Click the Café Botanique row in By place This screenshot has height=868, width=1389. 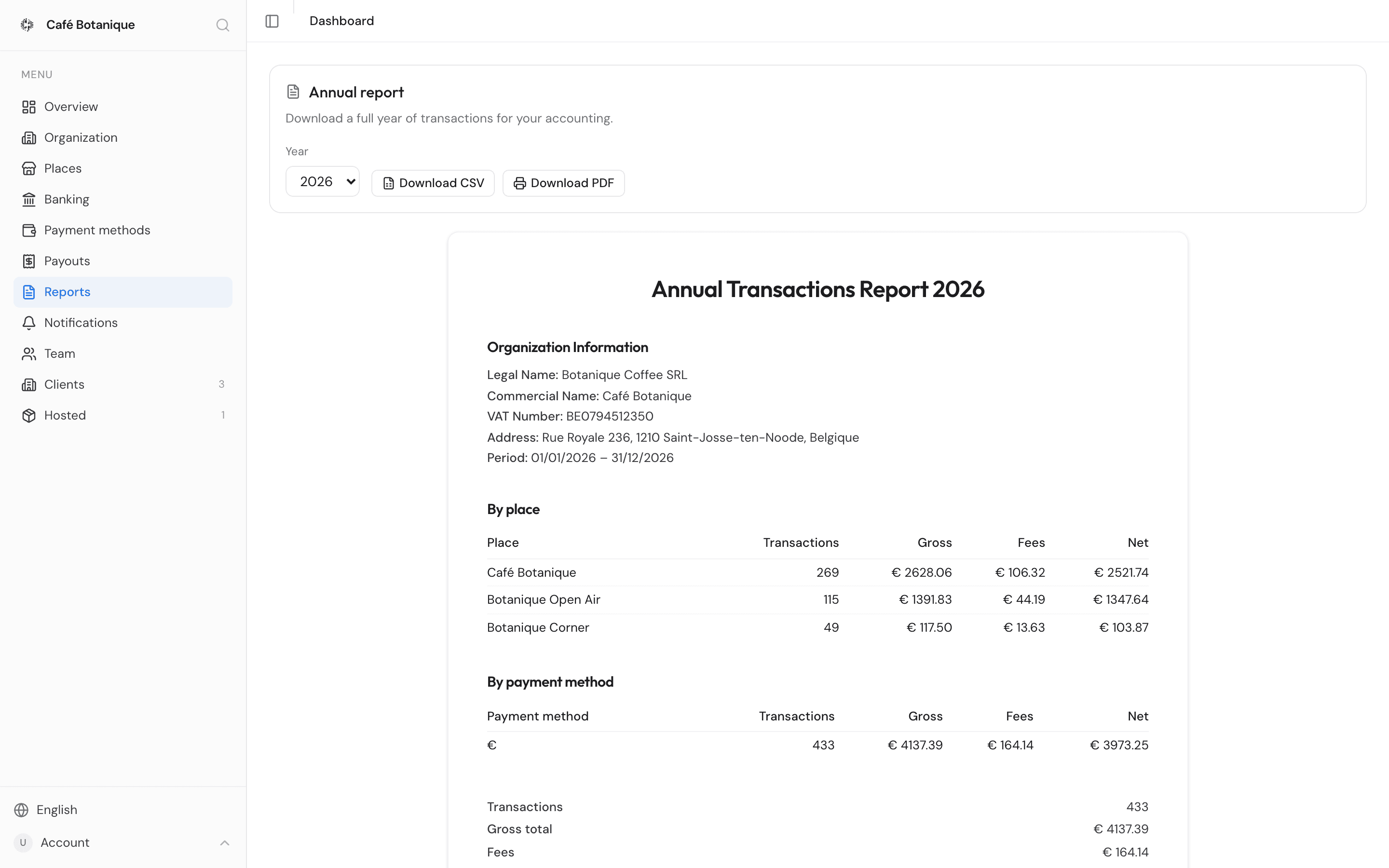[818, 572]
